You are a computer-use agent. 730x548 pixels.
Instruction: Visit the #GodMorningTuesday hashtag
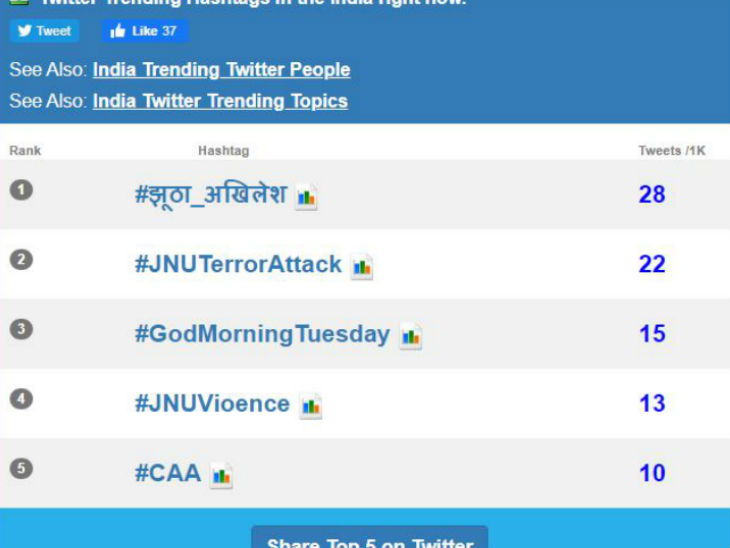coord(262,334)
